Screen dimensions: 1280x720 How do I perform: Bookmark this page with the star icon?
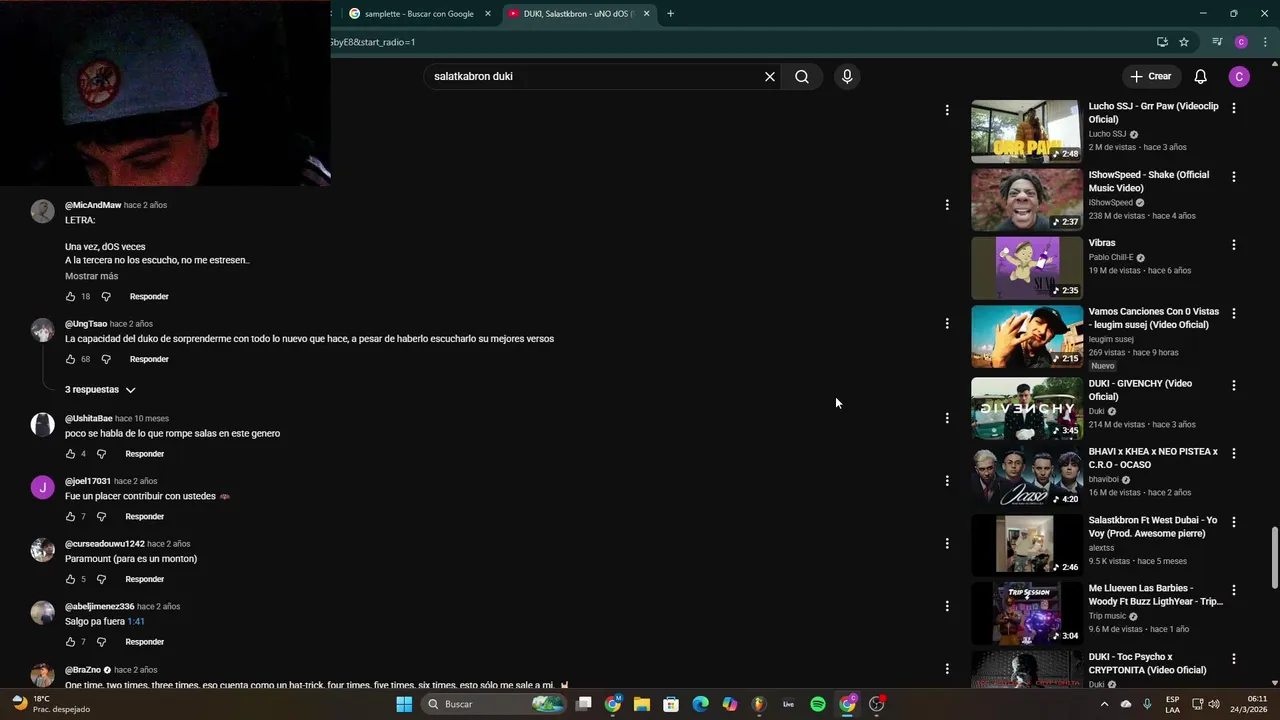pos(1184,42)
